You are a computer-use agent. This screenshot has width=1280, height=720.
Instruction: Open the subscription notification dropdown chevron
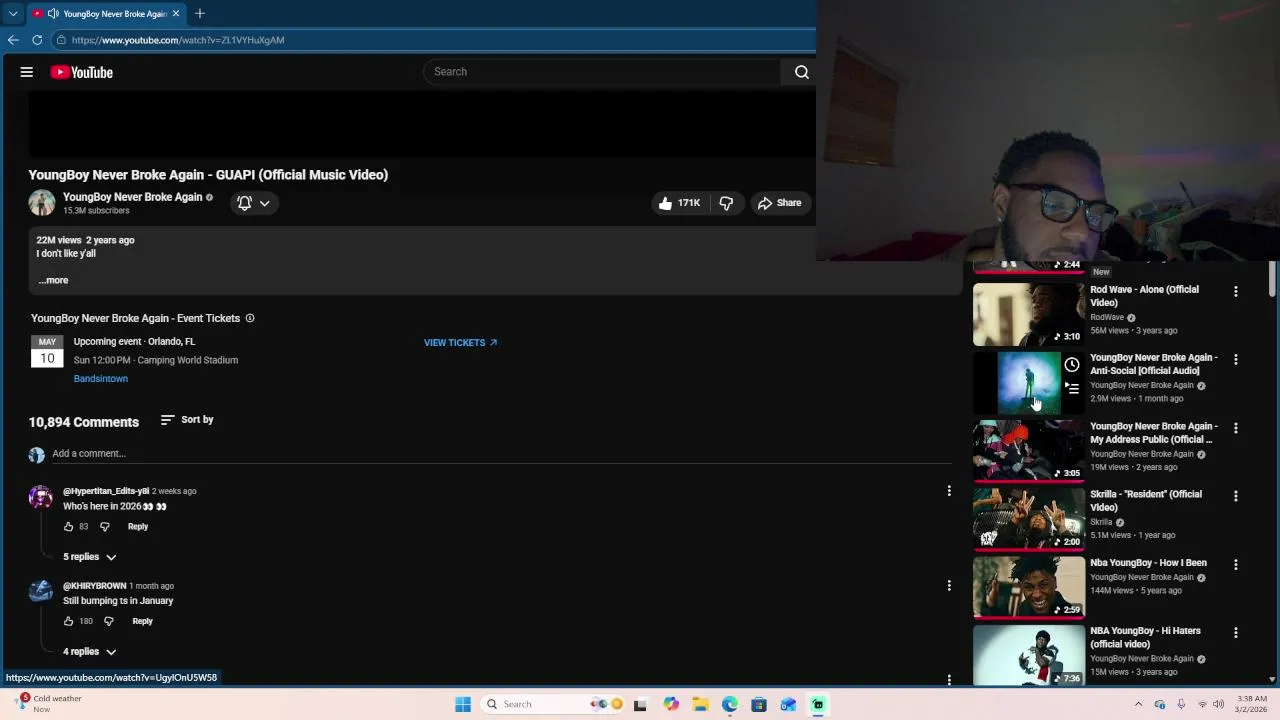[x=265, y=203]
